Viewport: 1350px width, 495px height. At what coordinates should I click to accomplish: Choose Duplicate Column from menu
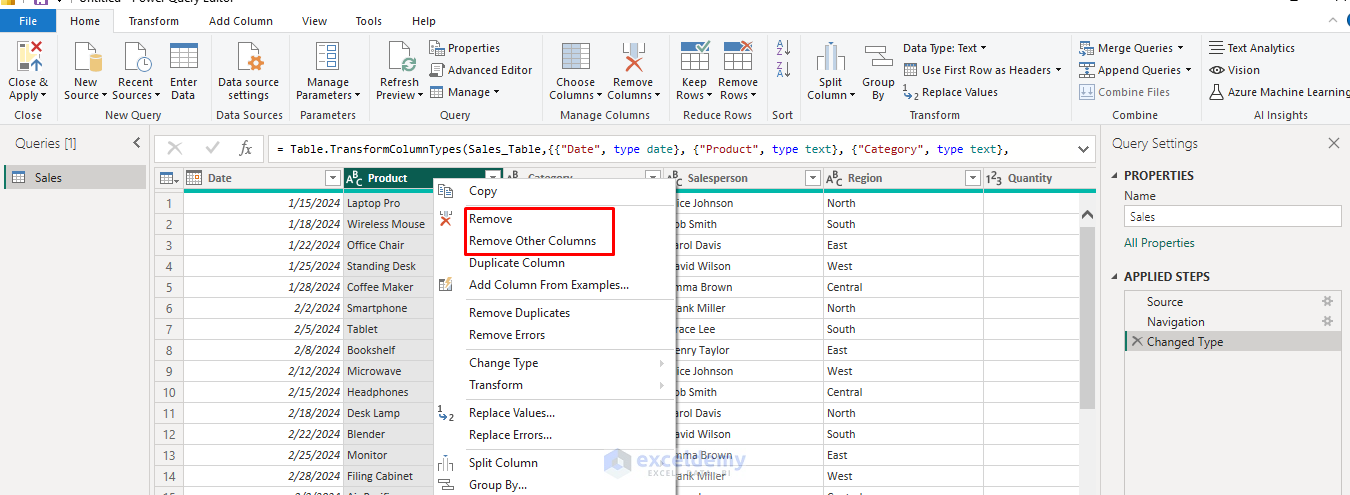tap(517, 263)
